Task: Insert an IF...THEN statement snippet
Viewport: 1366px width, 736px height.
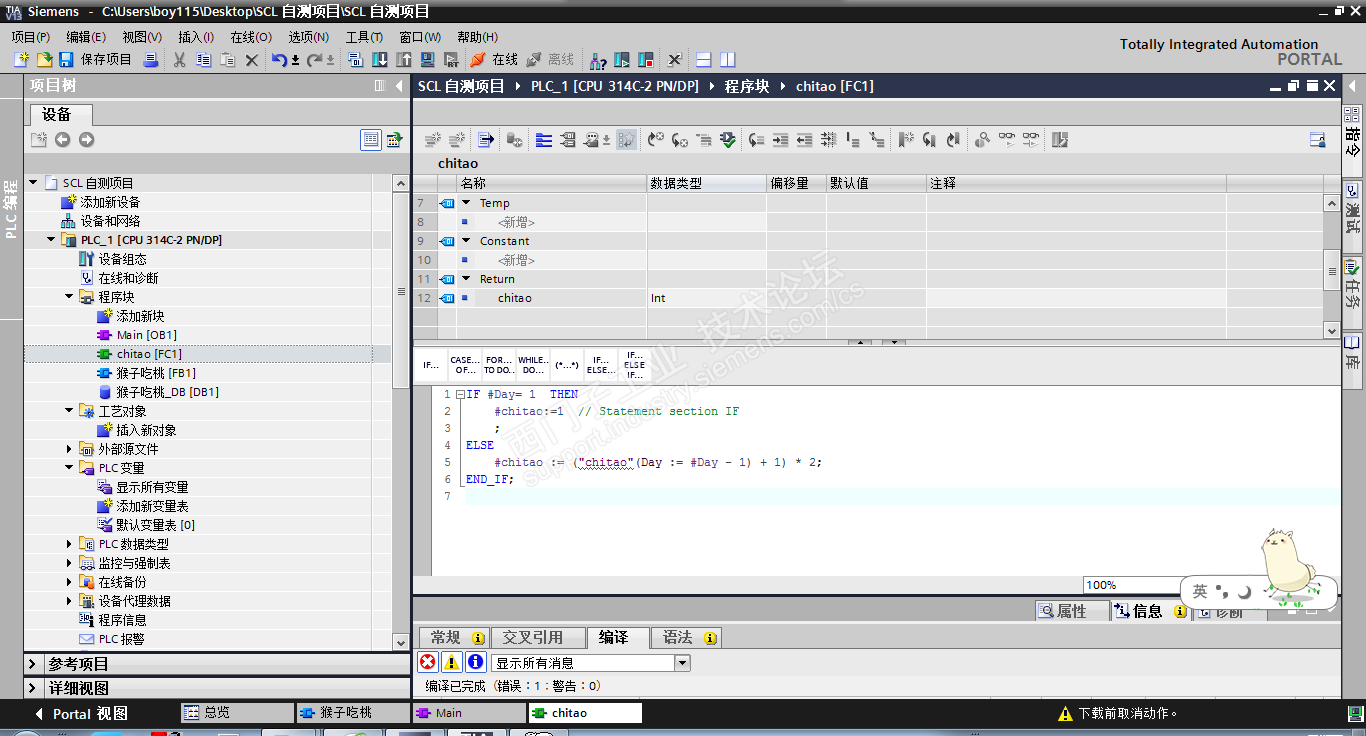Action: pyautogui.click(x=431, y=365)
